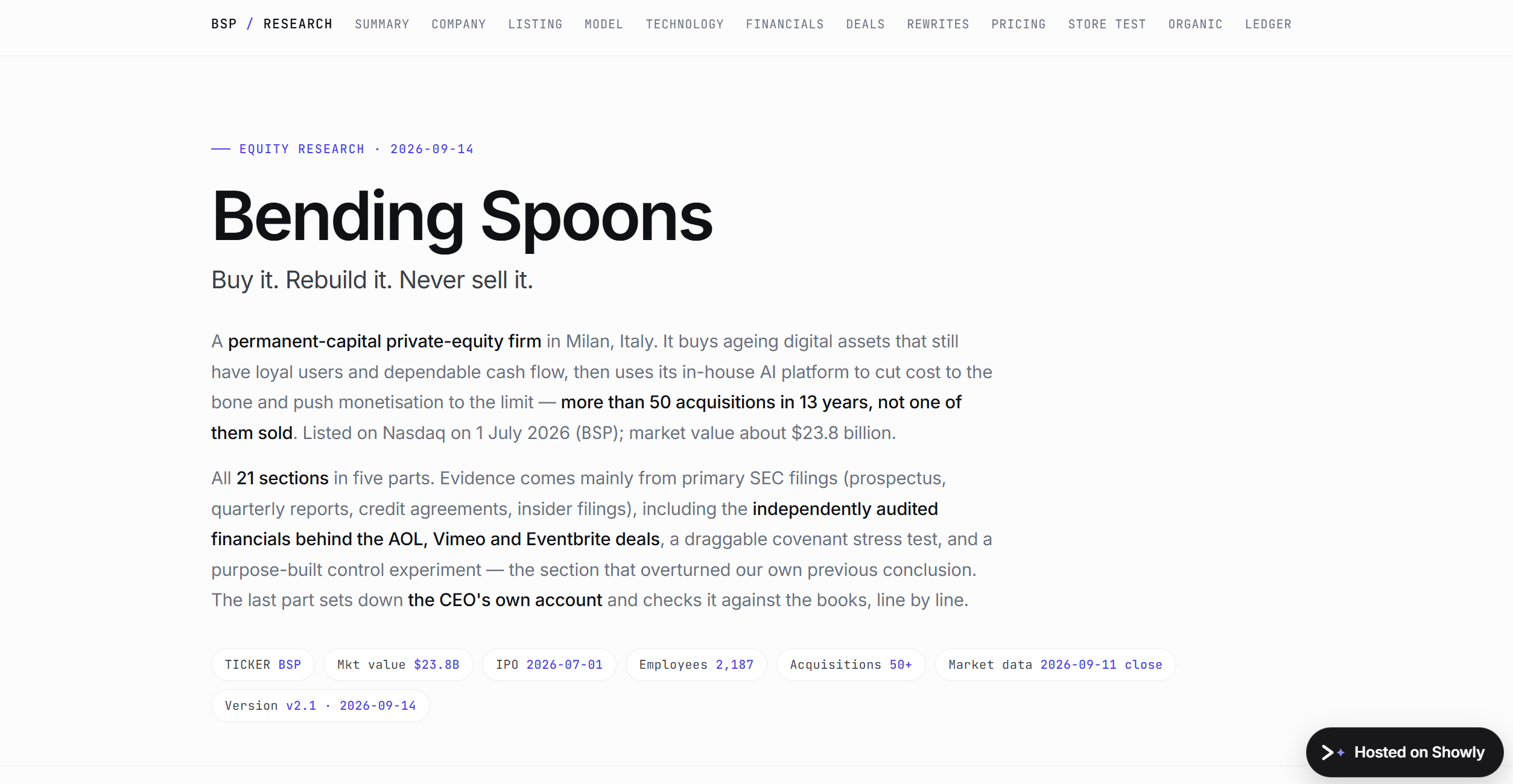Select the DEALS nav item
The image size is (1513, 784).
coord(865,24)
